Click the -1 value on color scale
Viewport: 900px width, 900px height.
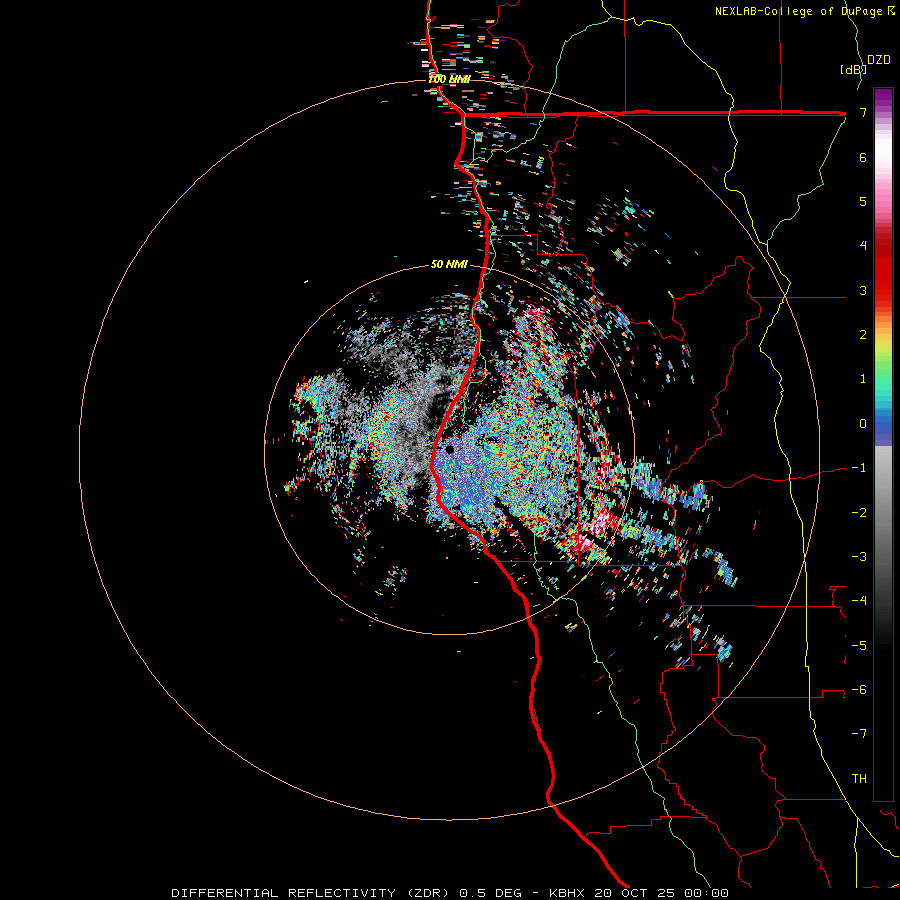click(x=859, y=468)
